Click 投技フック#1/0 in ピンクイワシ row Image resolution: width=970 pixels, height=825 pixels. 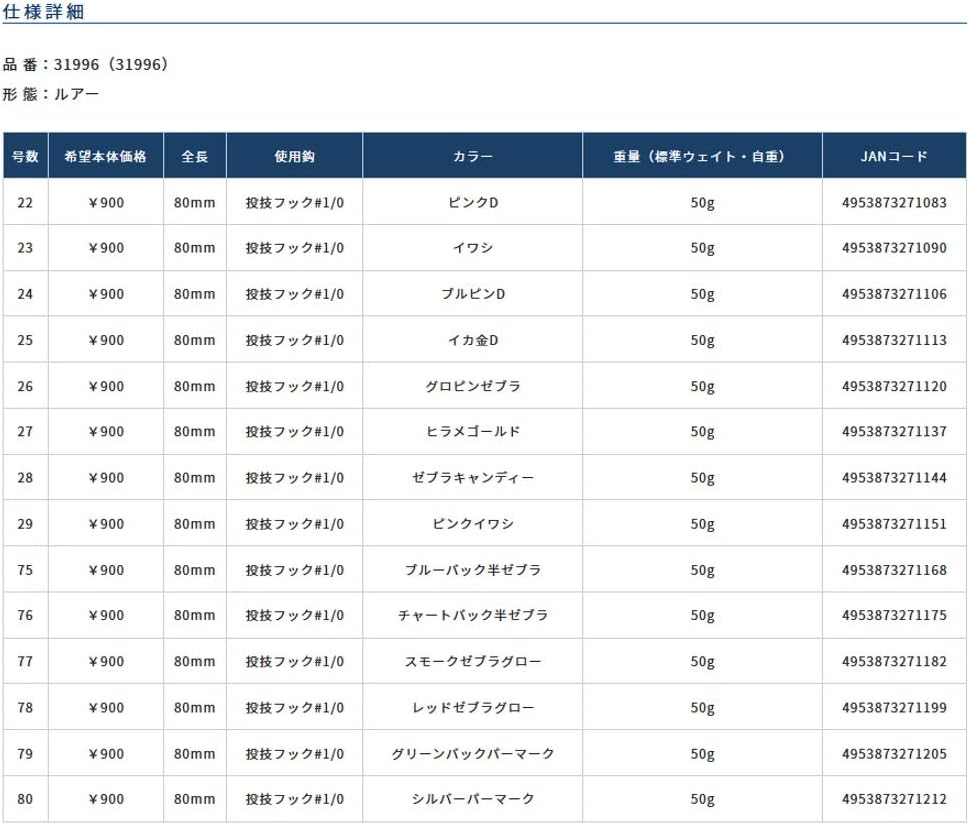point(294,524)
